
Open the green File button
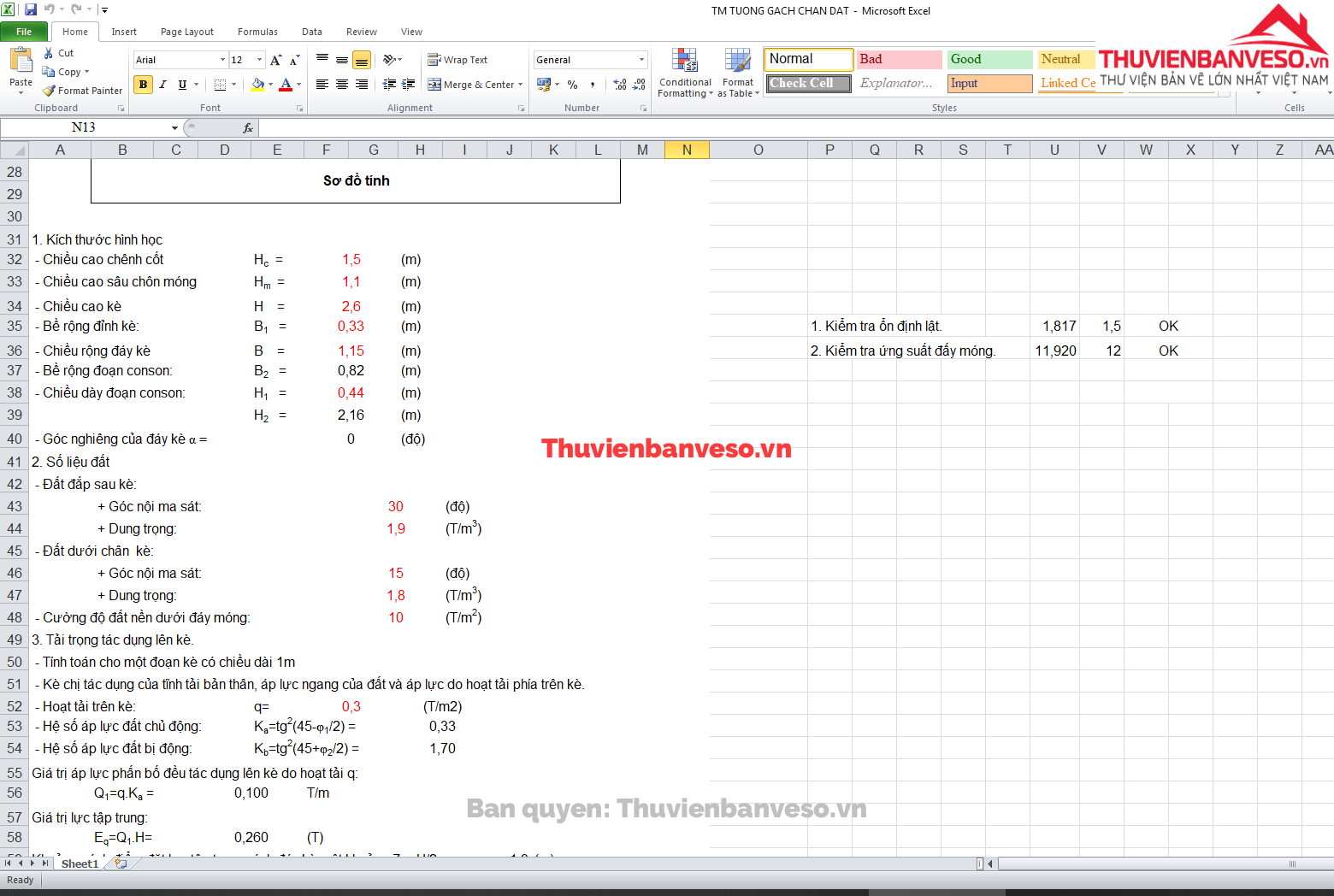tap(24, 32)
